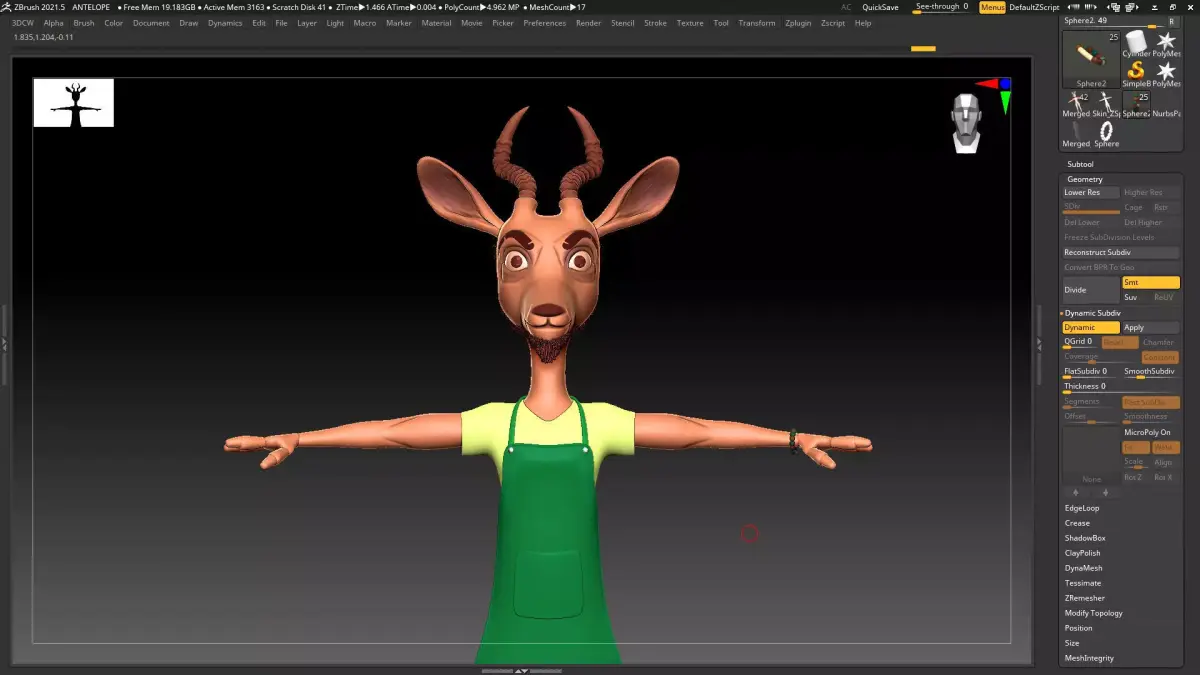Open the Transform menu
Viewport: 1200px width, 675px height.
tap(756, 23)
